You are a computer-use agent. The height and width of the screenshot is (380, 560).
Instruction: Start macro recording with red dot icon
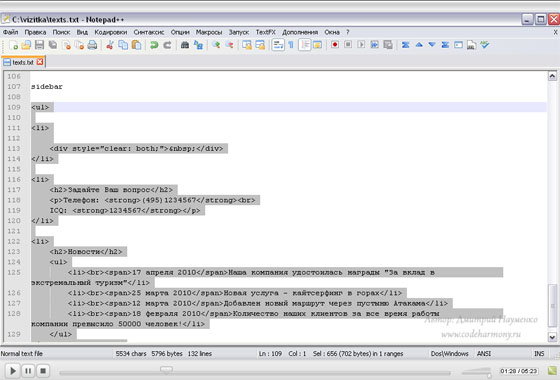pos(335,45)
